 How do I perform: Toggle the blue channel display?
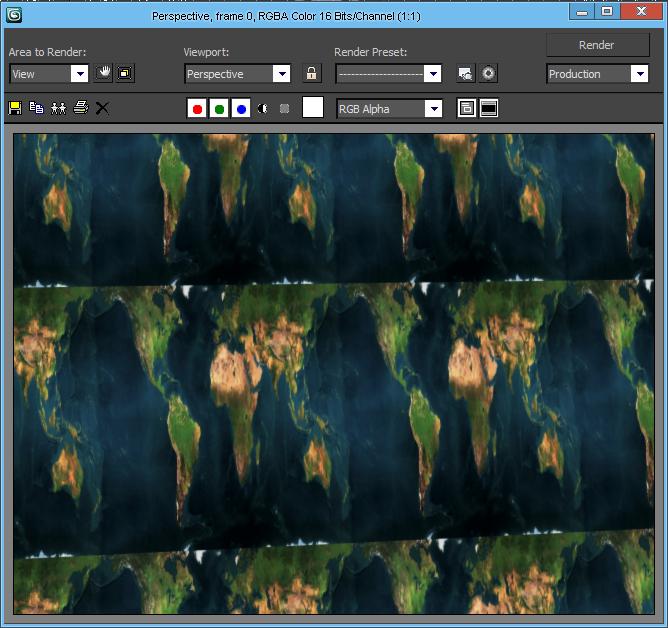[241, 109]
